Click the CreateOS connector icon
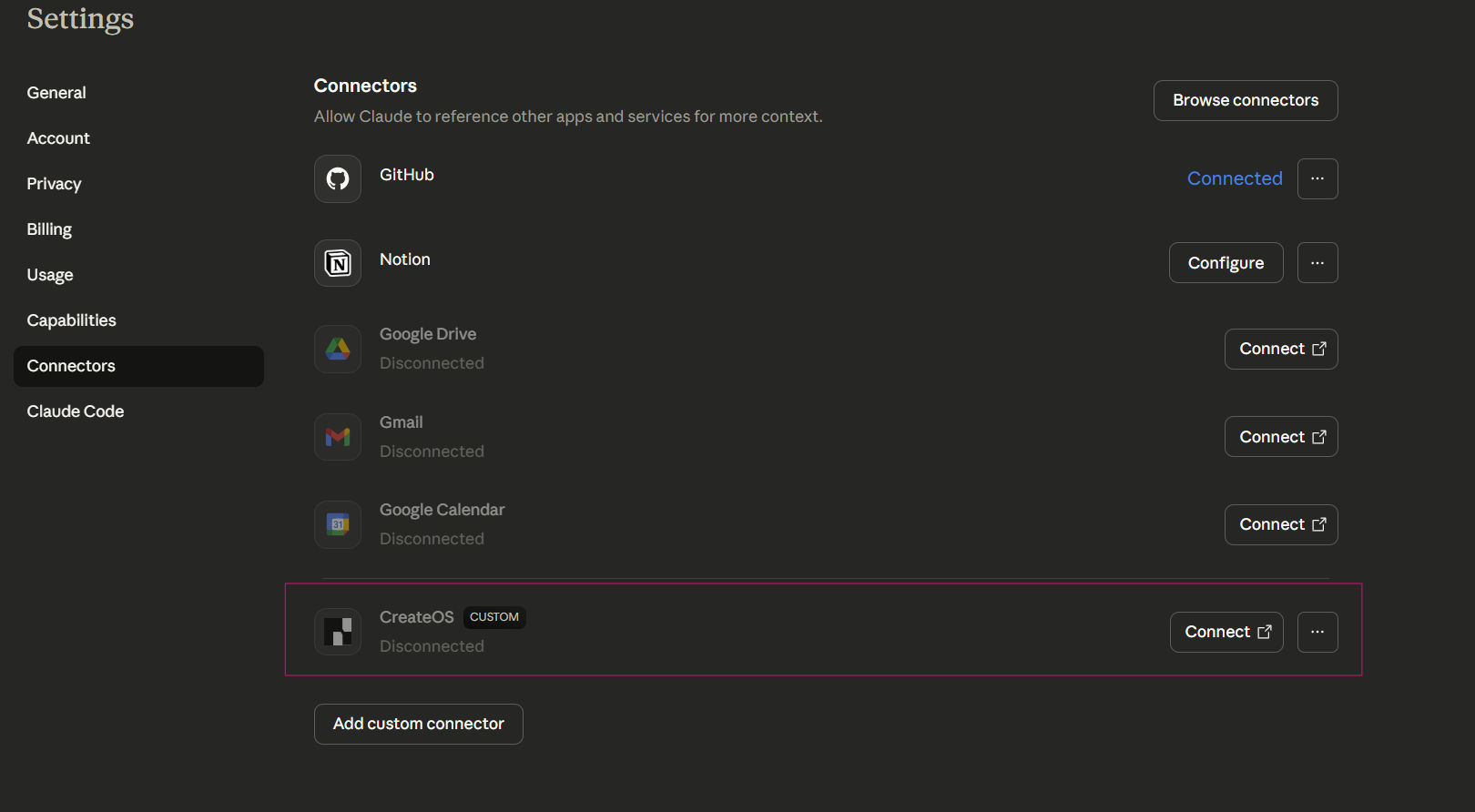 pyautogui.click(x=338, y=632)
